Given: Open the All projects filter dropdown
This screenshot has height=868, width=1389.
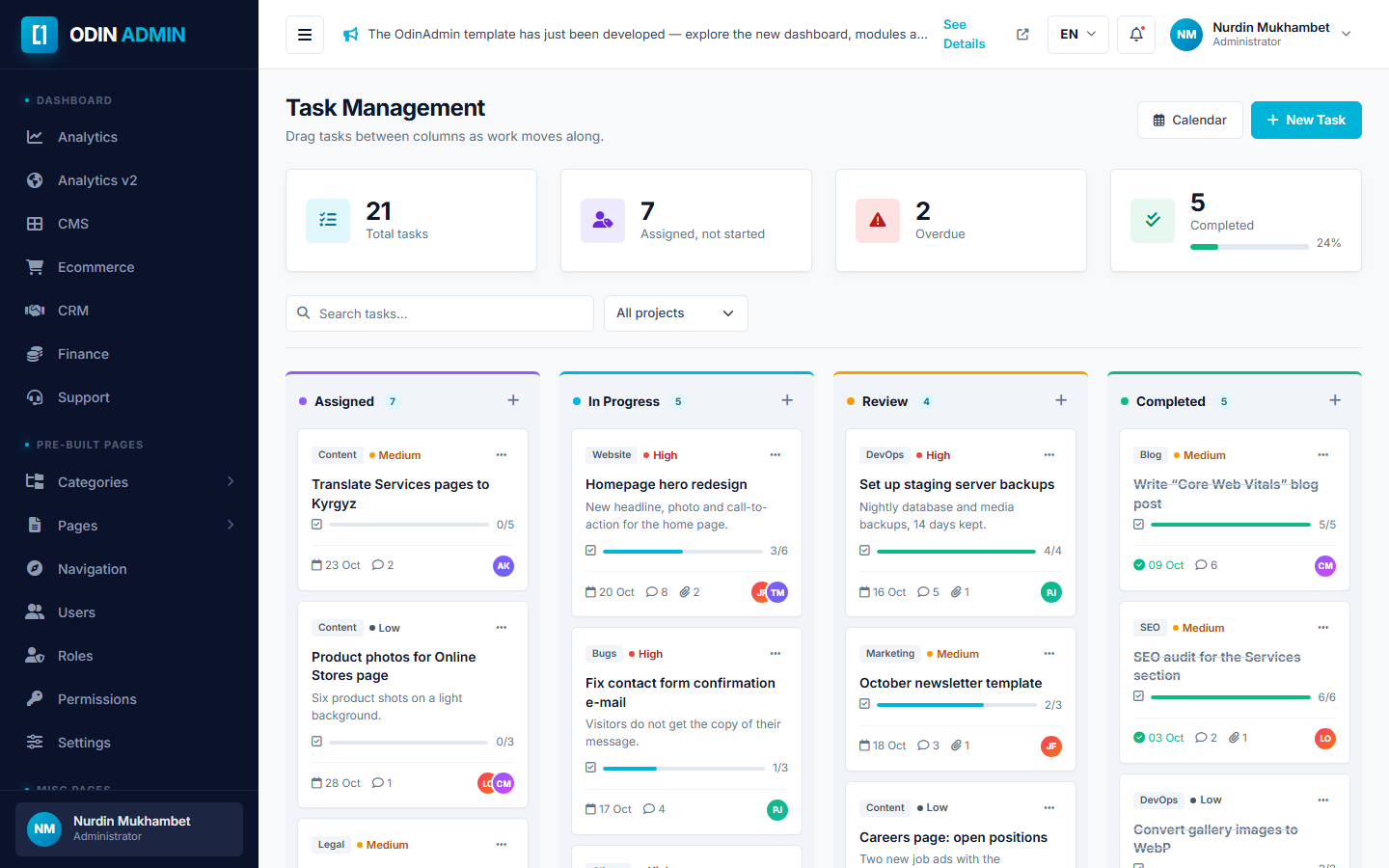Looking at the screenshot, I should [x=676, y=313].
